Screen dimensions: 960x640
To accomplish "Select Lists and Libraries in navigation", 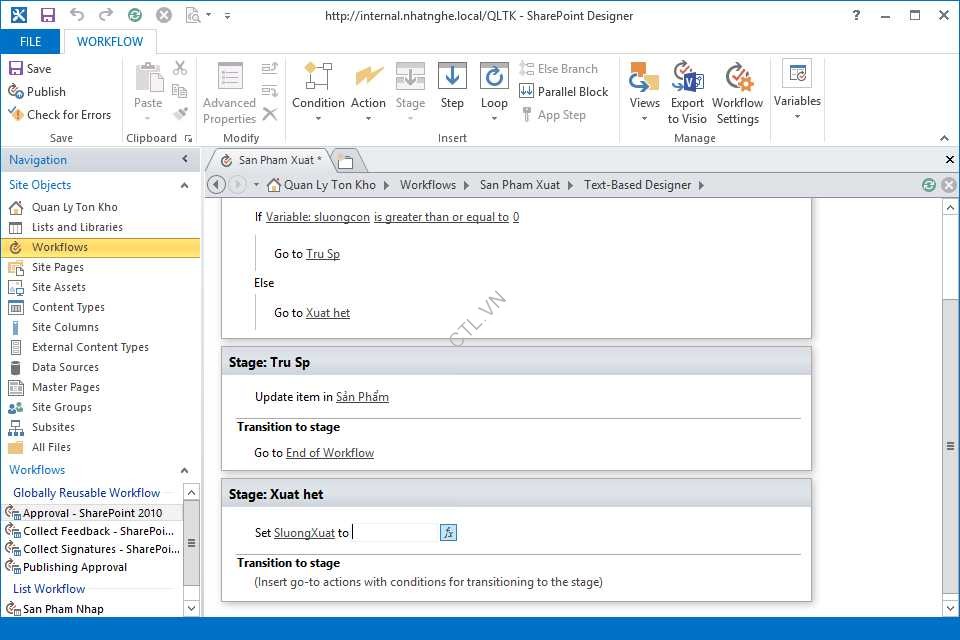I will coord(77,227).
